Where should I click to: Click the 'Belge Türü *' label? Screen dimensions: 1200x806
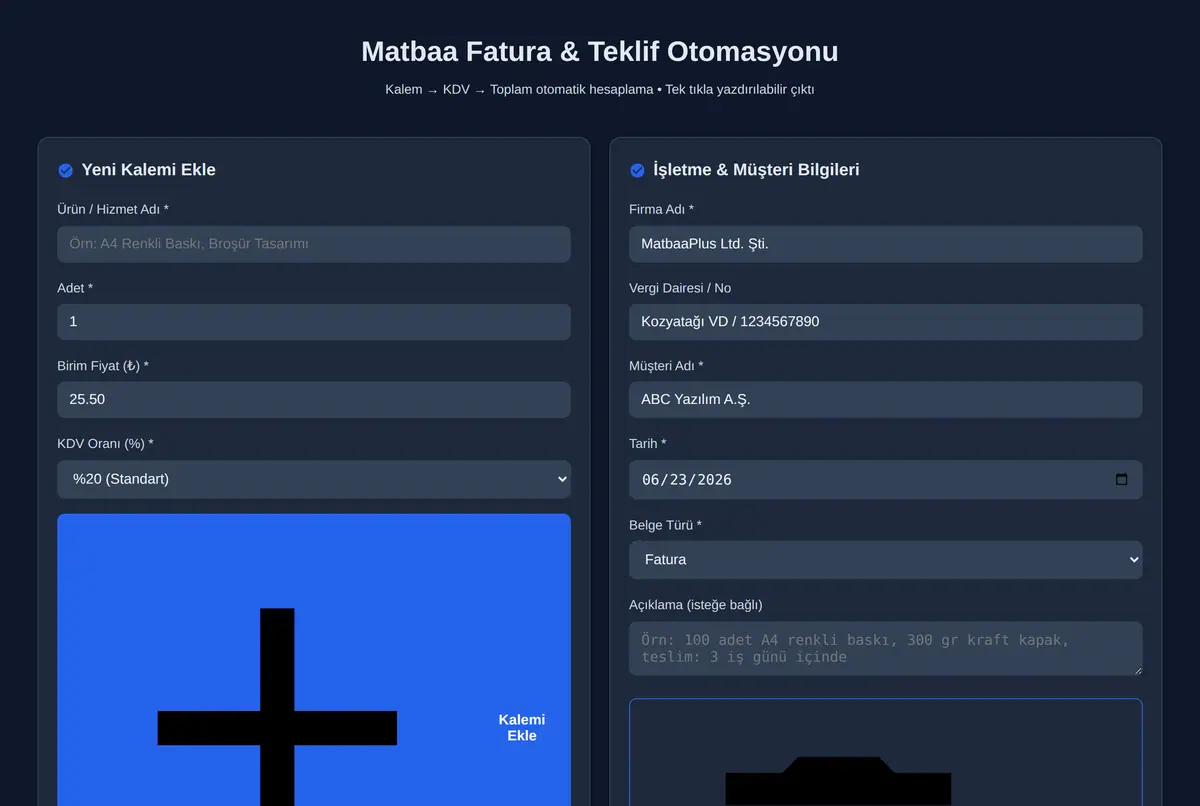pyautogui.click(x=666, y=525)
